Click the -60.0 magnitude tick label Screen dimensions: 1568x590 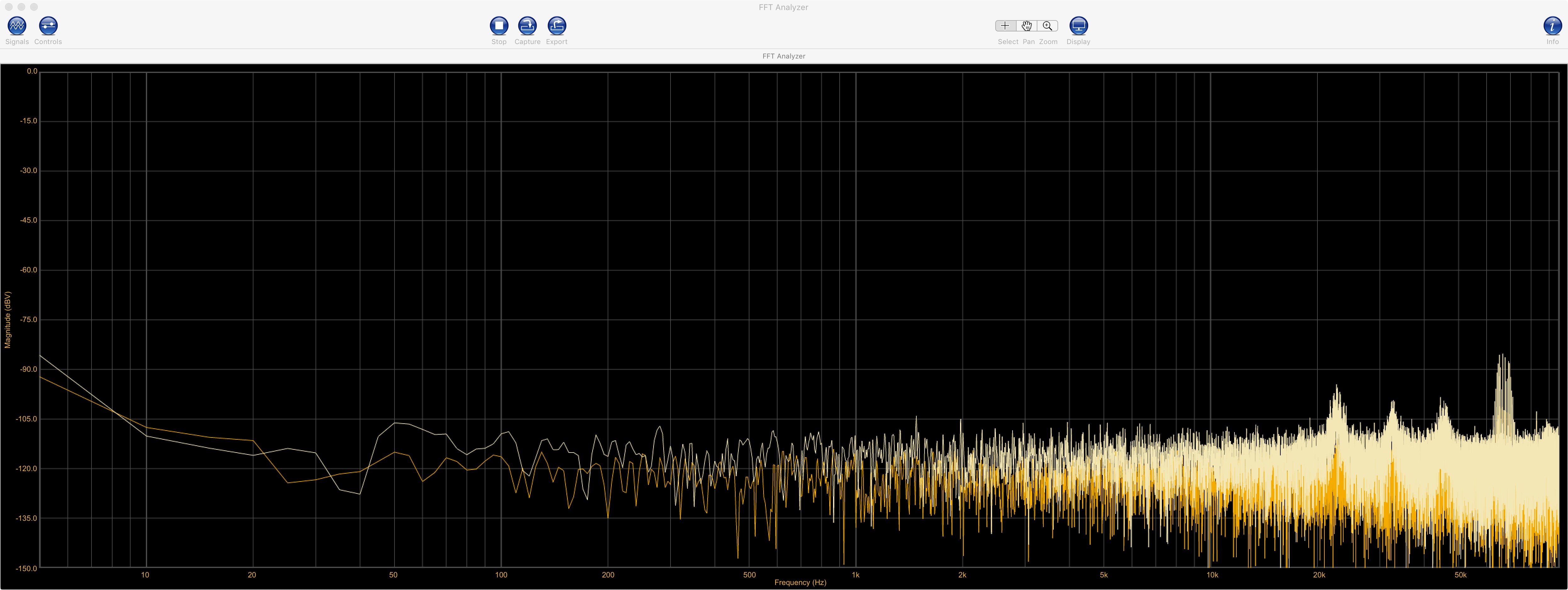(x=28, y=270)
